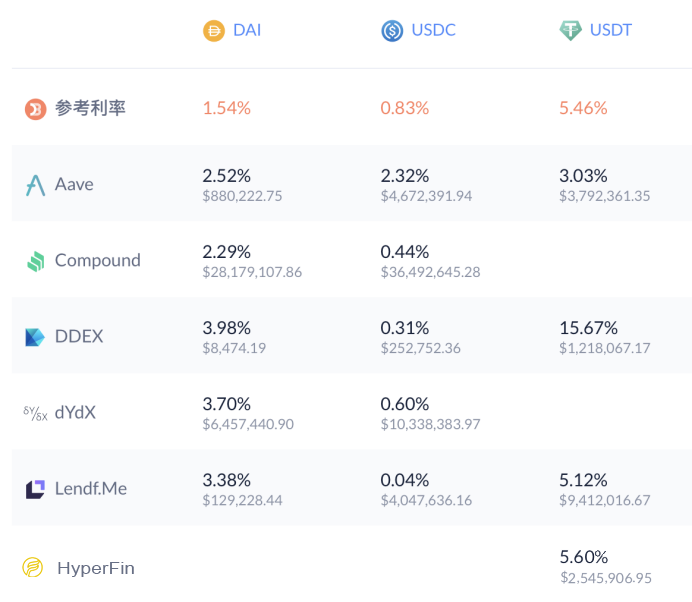Click DDEX USDC rate 0.31%

coord(405,328)
